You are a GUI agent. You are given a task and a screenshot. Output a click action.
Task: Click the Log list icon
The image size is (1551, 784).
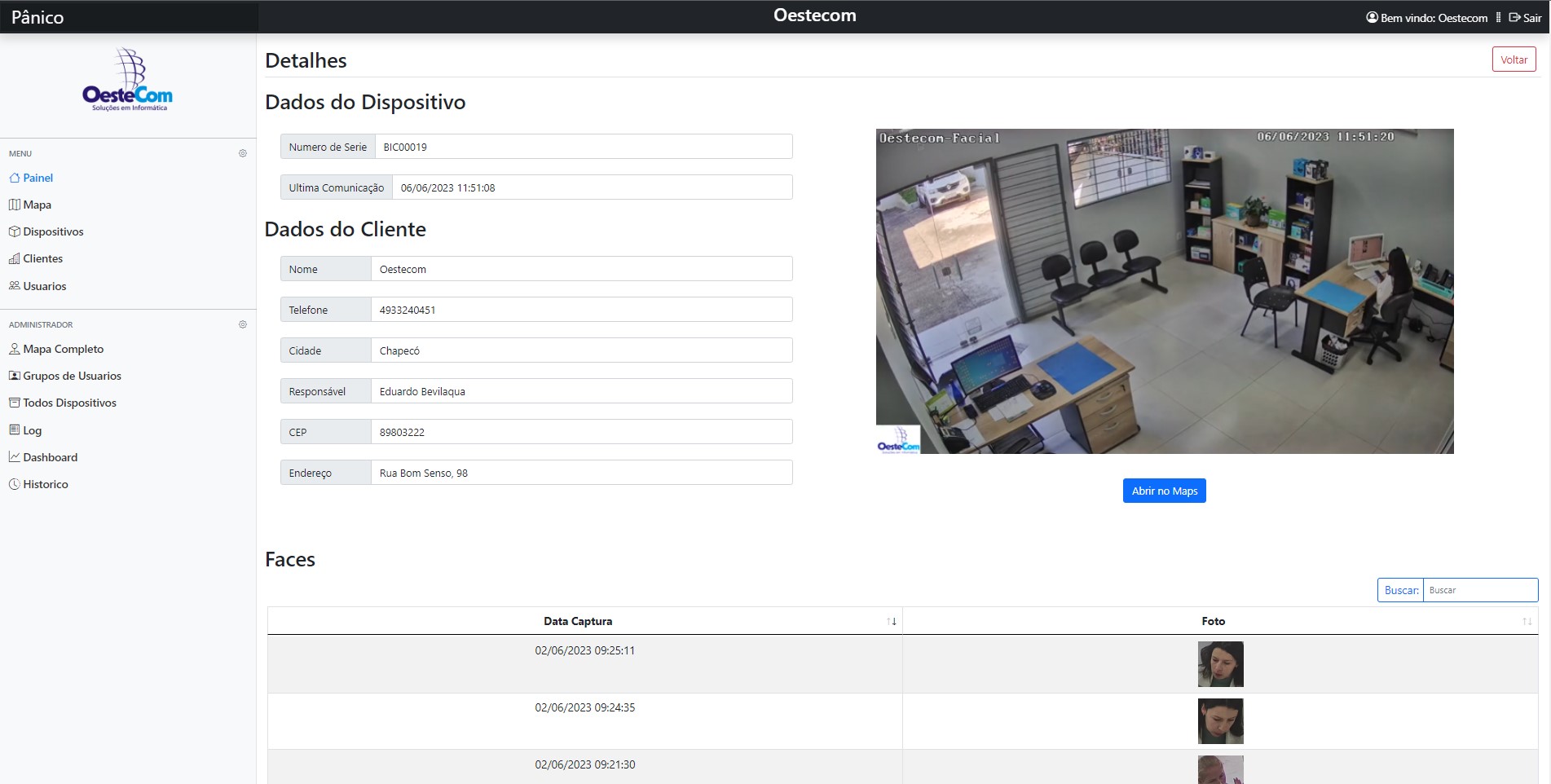point(14,429)
